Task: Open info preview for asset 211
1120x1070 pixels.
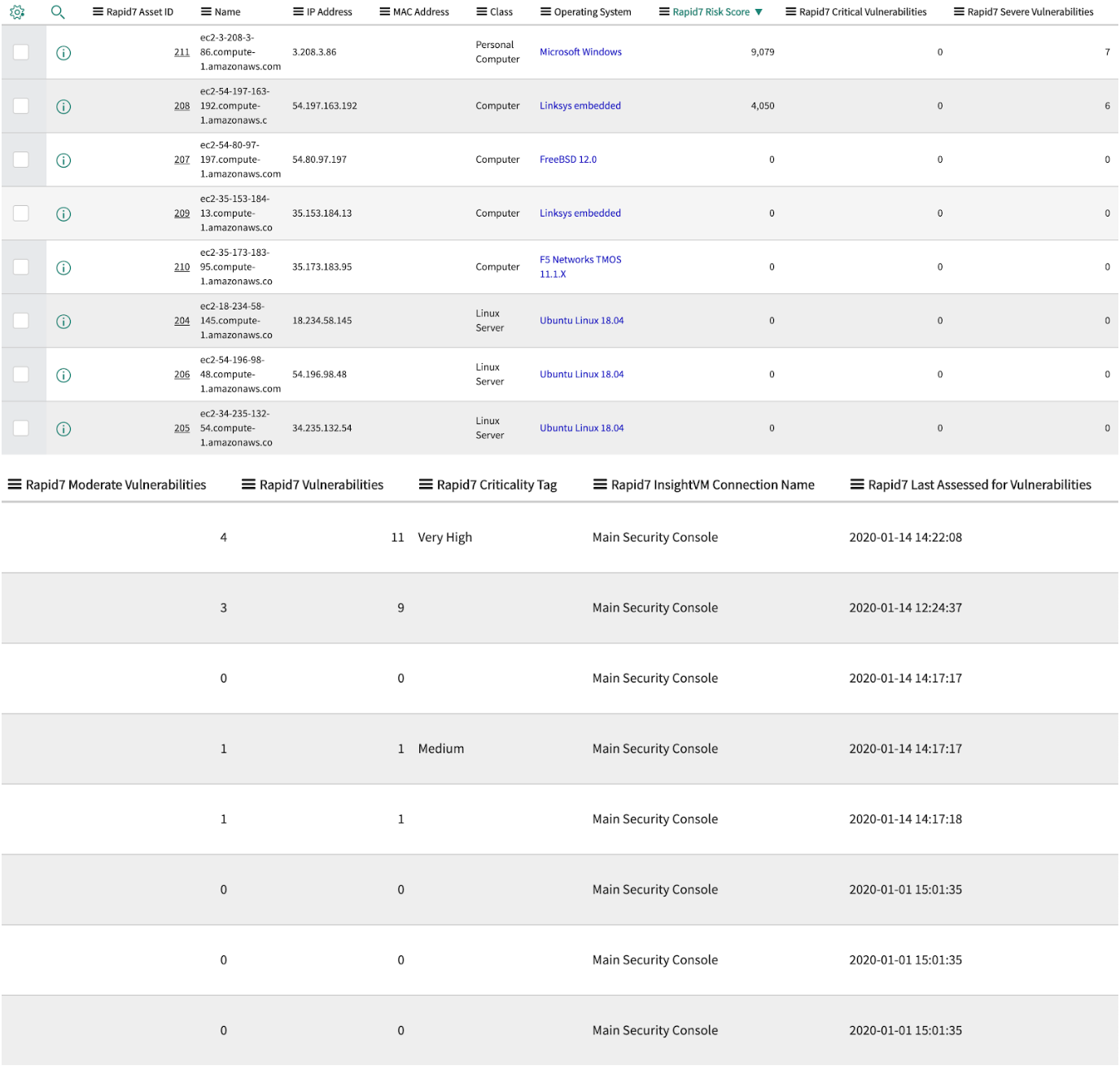Action: (x=63, y=53)
